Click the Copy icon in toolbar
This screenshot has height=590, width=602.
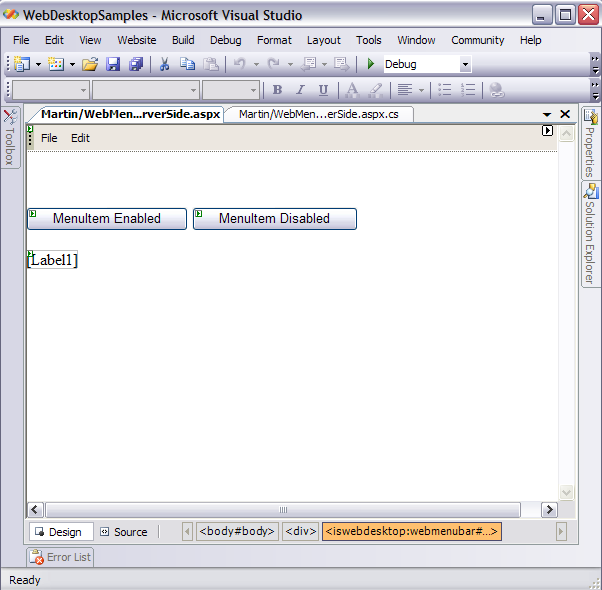188,64
